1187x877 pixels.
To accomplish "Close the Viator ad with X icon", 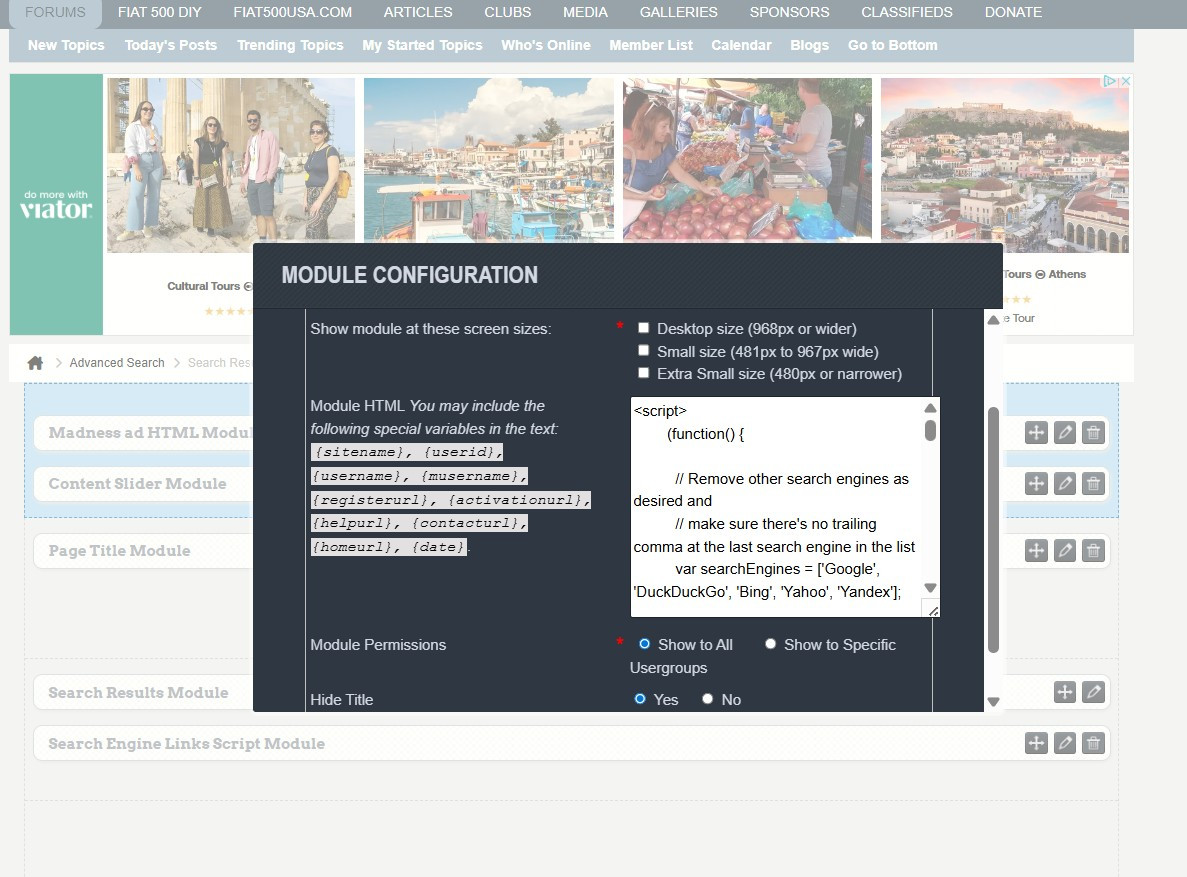I will click(1126, 80).
